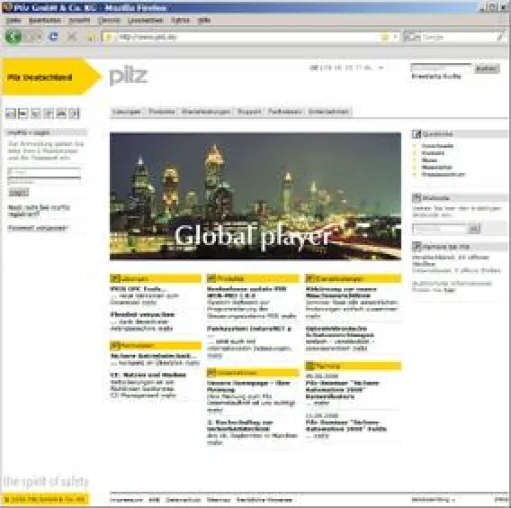Image resolution: width=511 pixels, height=508 pixels.
Task: Click the first small icon above myPilz login
Action: 11,114
